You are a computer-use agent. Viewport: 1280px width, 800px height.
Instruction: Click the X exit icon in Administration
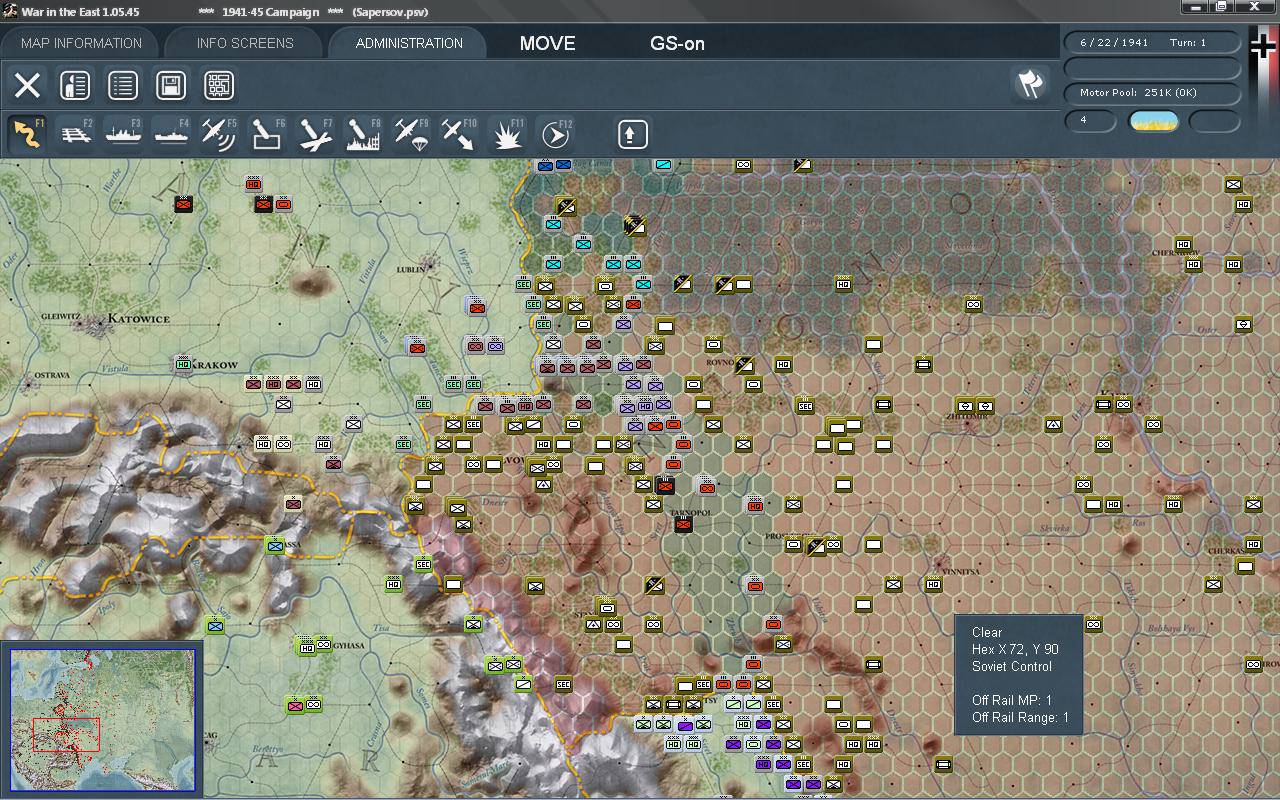pyautogui.click(x=27, y=85)
